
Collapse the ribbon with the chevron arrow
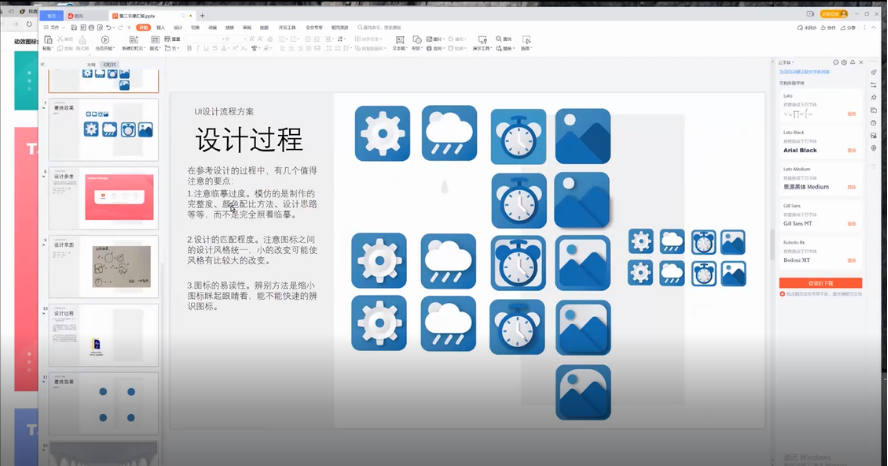point(871,28)
